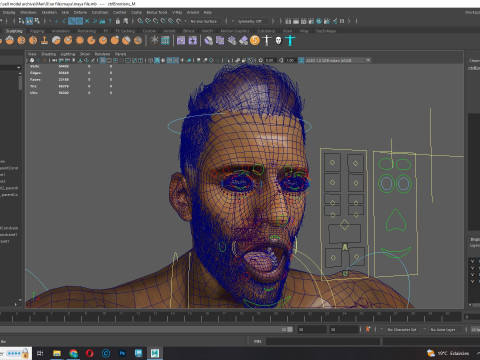Open the No Character Set dropdown
The image size is (480, 360).
(402, 329)
